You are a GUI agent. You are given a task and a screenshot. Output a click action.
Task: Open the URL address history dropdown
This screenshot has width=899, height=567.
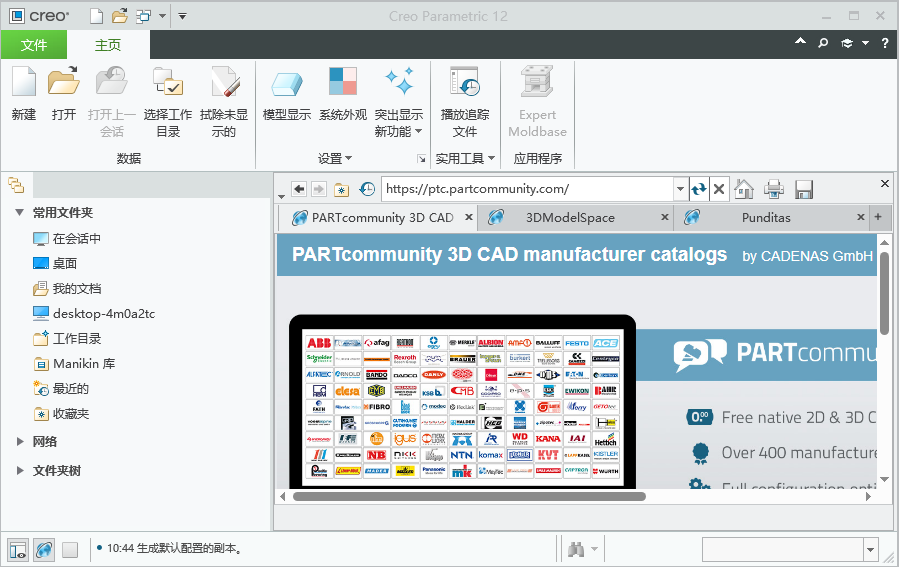click(680, 189)
